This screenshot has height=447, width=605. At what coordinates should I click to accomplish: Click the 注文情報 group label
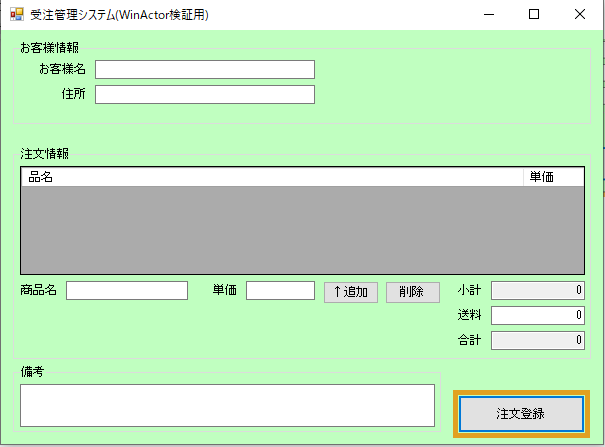pos(45,154)
